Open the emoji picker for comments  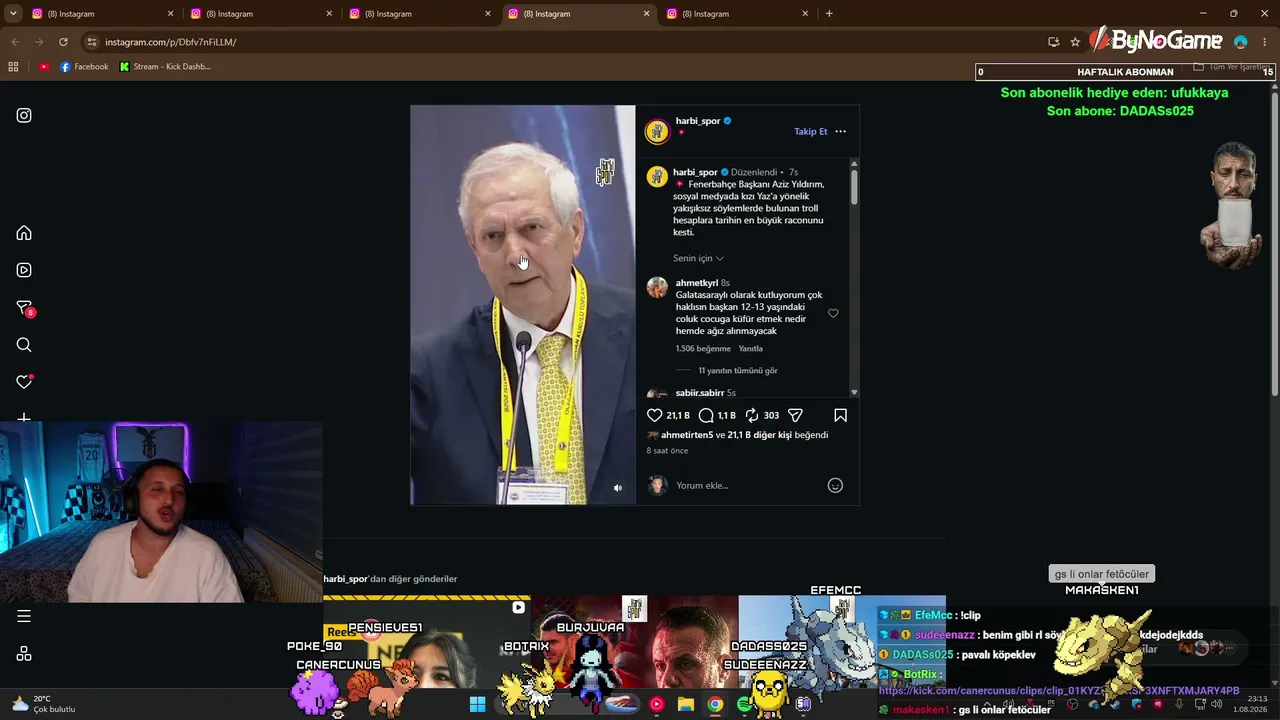[x=835, y=486]
